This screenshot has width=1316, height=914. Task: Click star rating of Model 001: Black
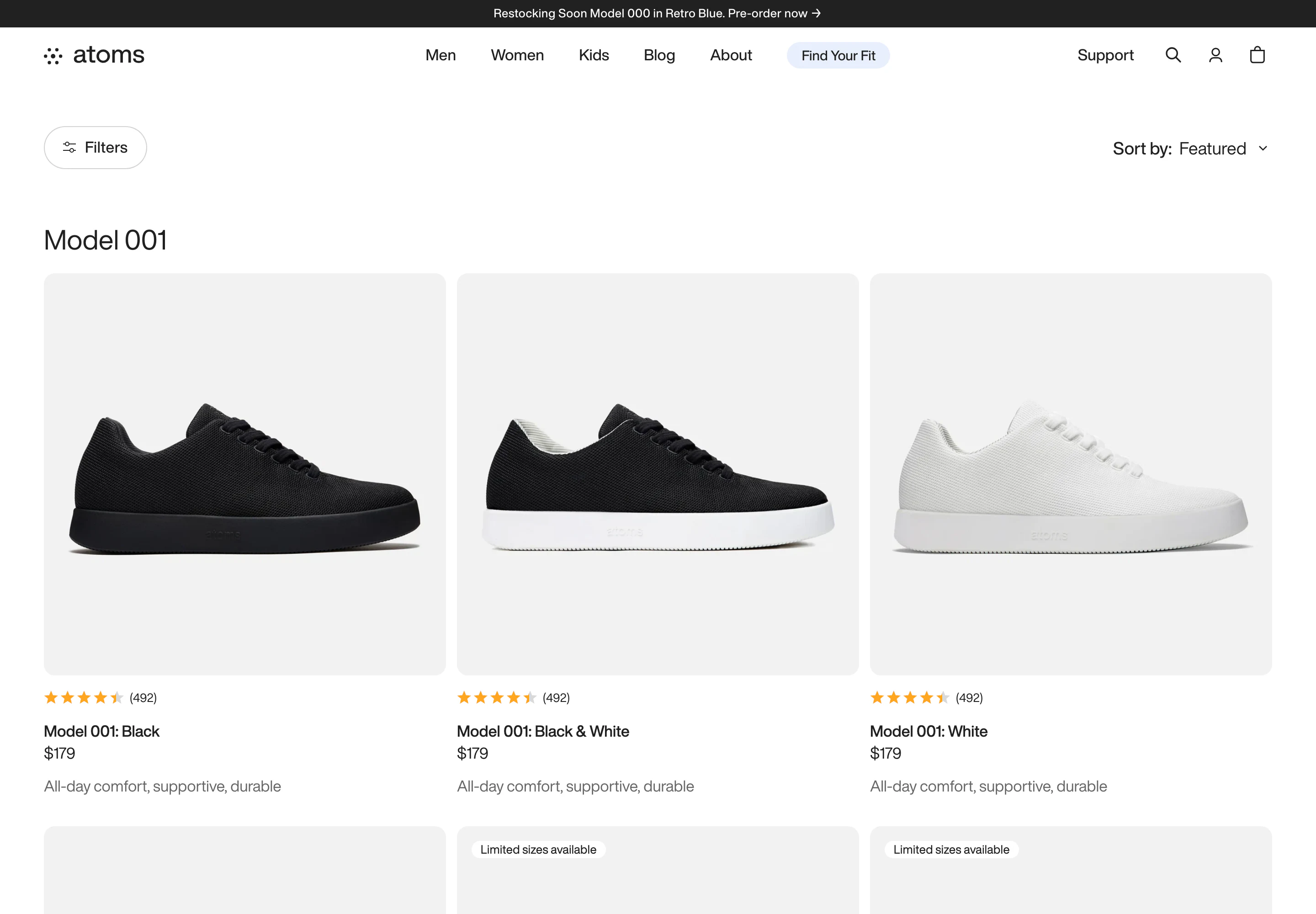[84, 697]
